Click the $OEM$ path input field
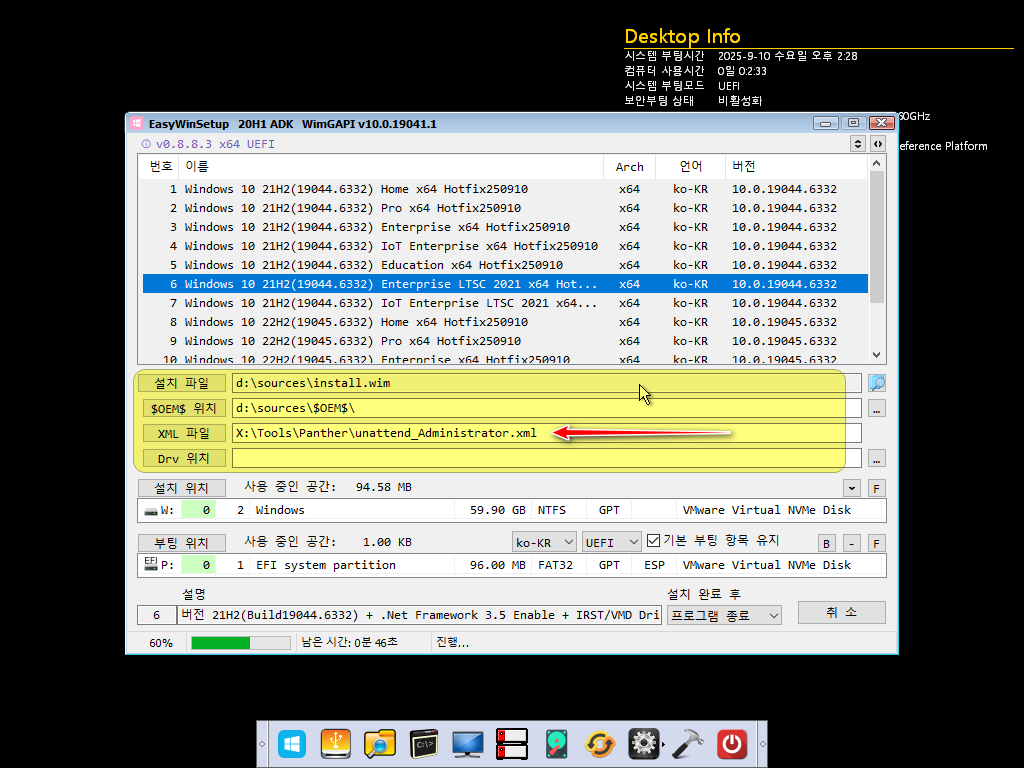Screen dimensions: 1024x768 pos(546,408)
